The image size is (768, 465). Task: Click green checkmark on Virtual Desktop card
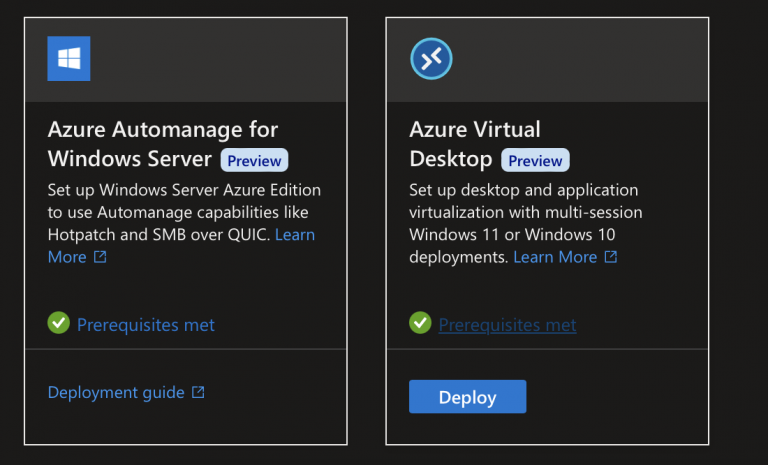tap(420, 323)
